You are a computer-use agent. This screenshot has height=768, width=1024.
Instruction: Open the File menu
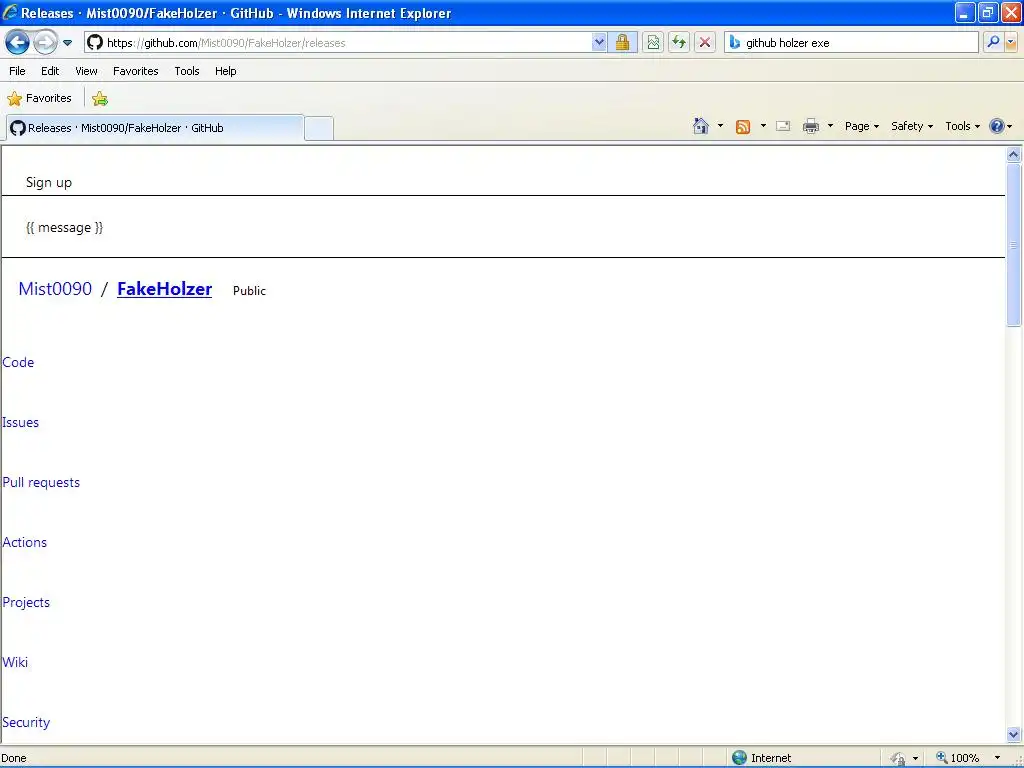[x=18, y=71]
